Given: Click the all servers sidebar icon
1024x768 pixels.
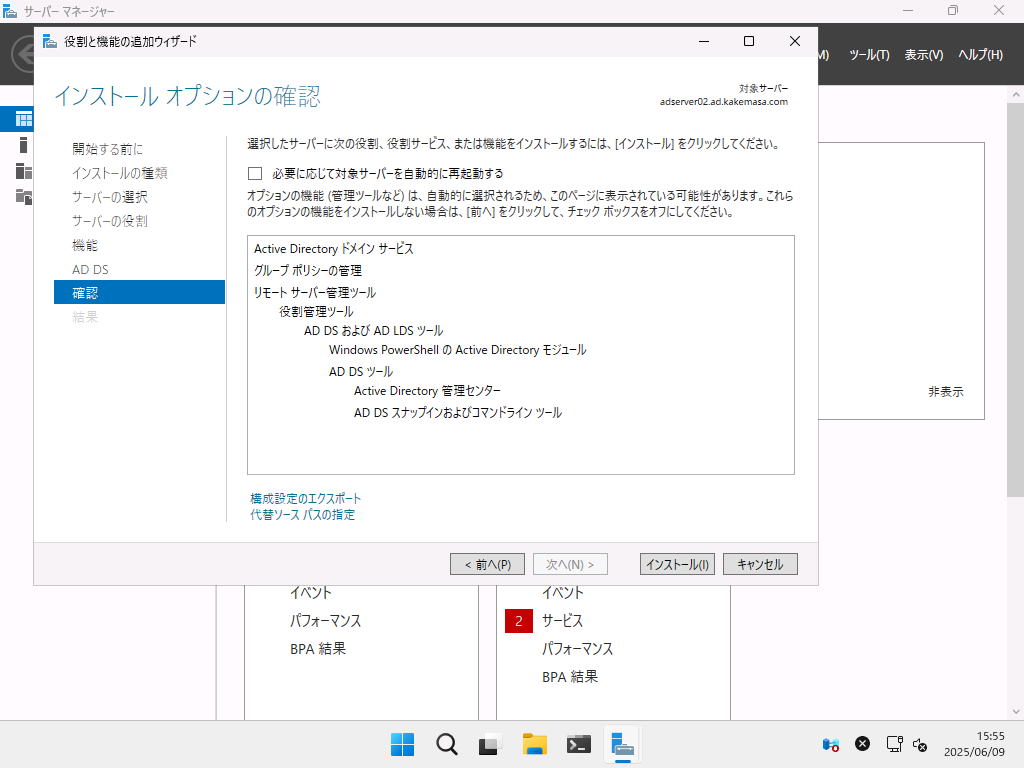Looking at the screenshot, I should click(x=24, y=171).
